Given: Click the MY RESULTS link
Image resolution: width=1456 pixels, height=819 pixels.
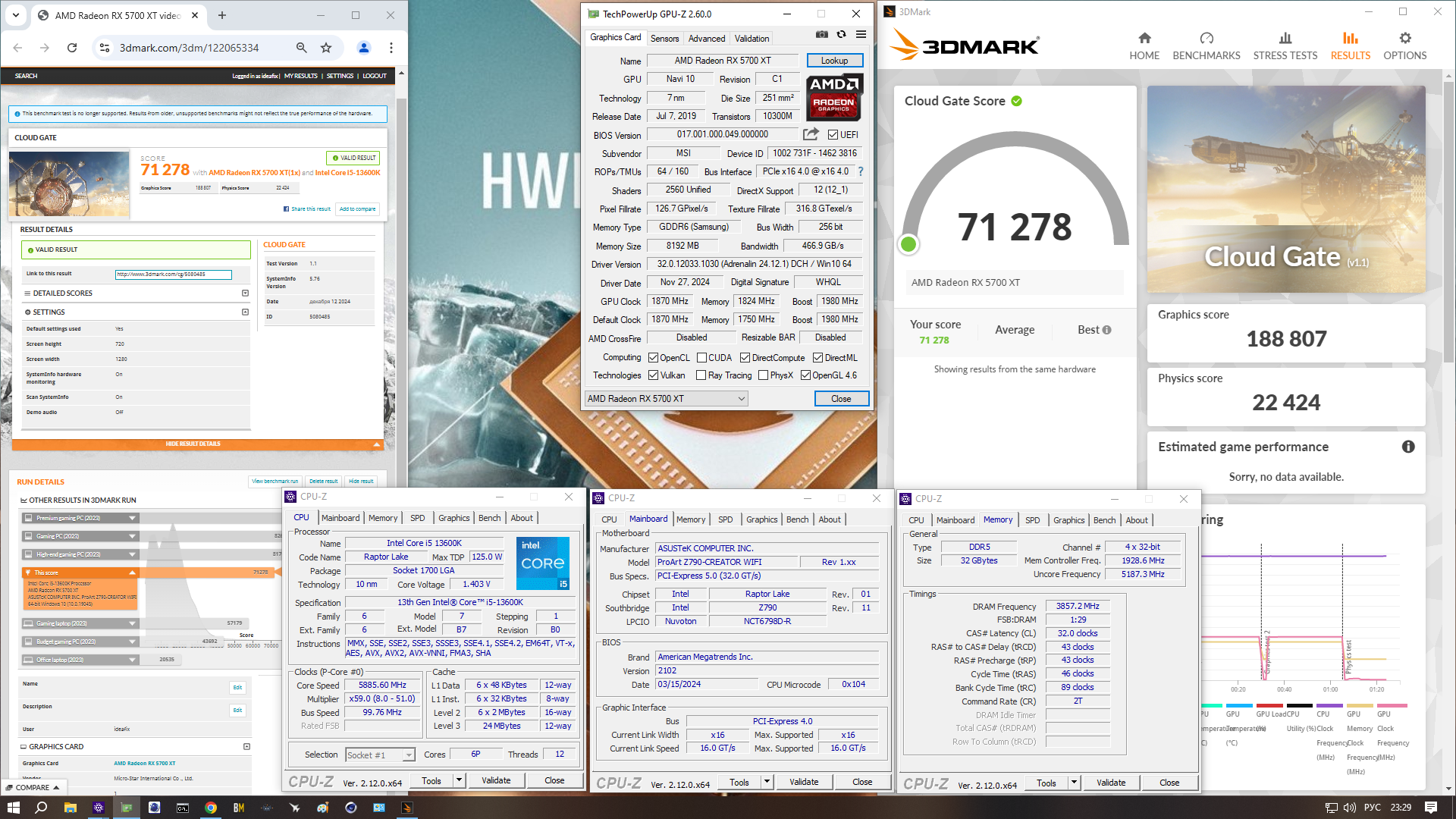Looking at the screenshot, I should [x=301, y=76].
